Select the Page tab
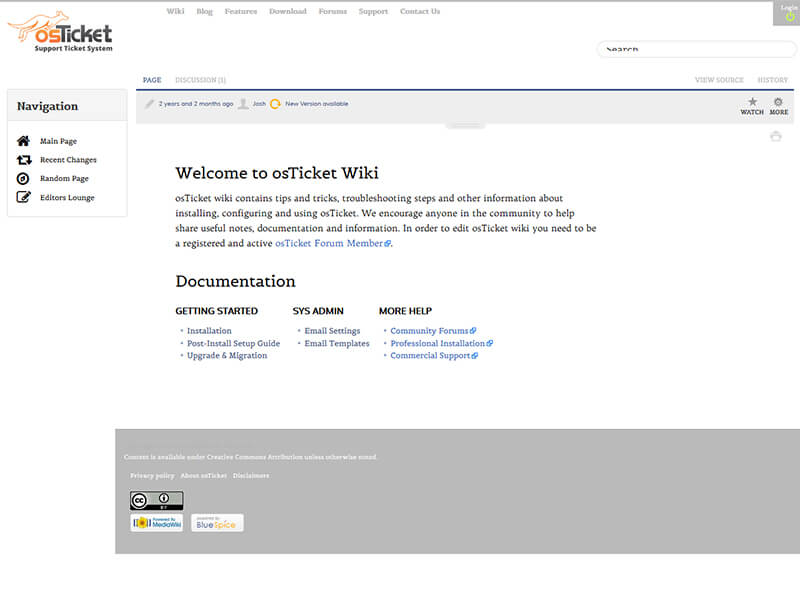 coord(152,80)
